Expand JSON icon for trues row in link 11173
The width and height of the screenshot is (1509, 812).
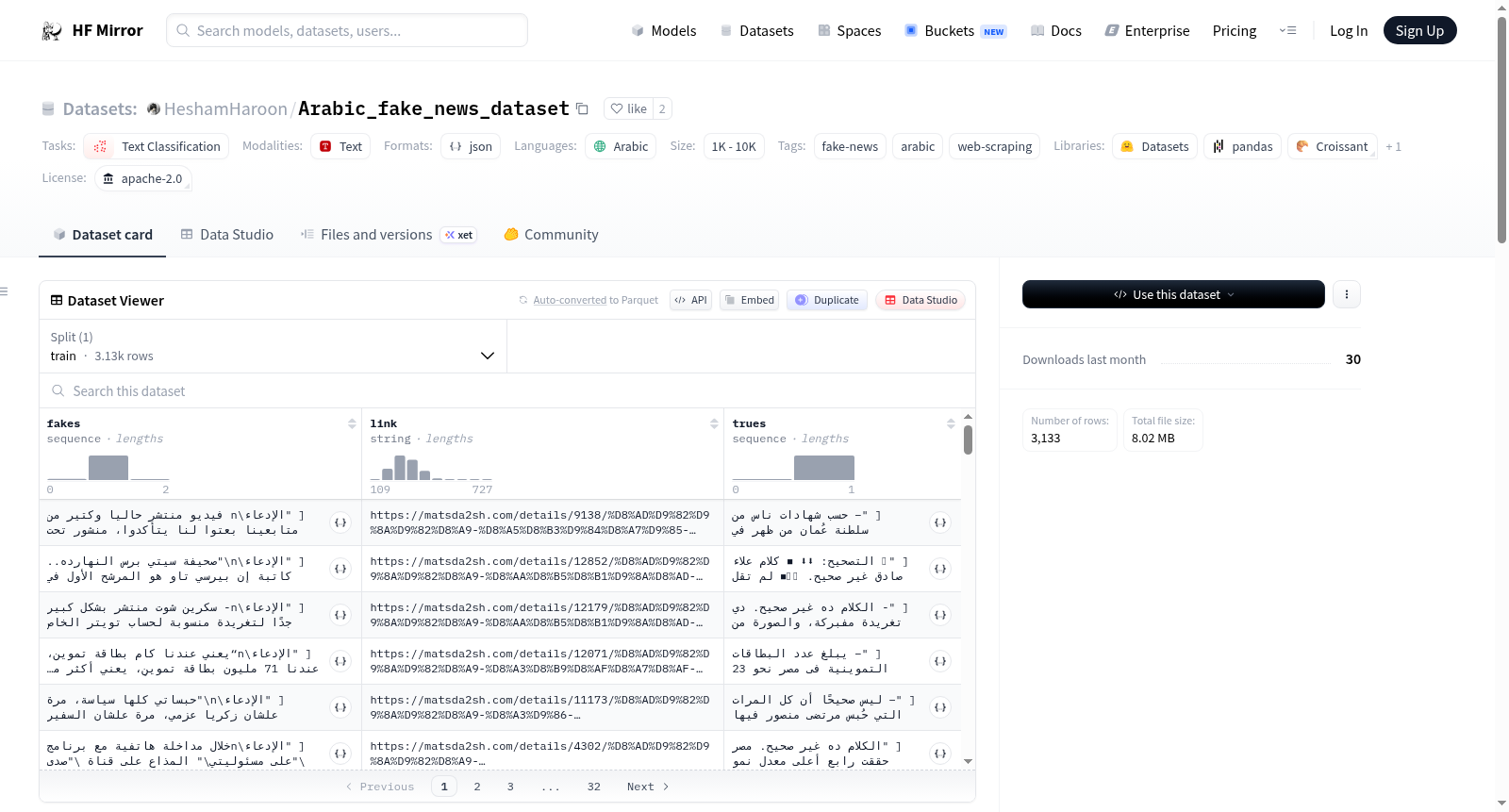click(940, 707)
